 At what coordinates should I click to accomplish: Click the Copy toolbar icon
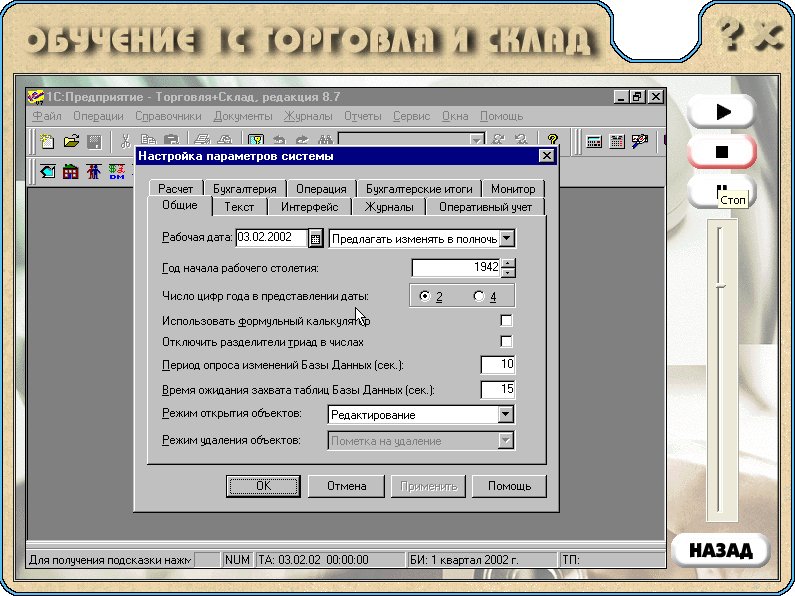[148, 140]
